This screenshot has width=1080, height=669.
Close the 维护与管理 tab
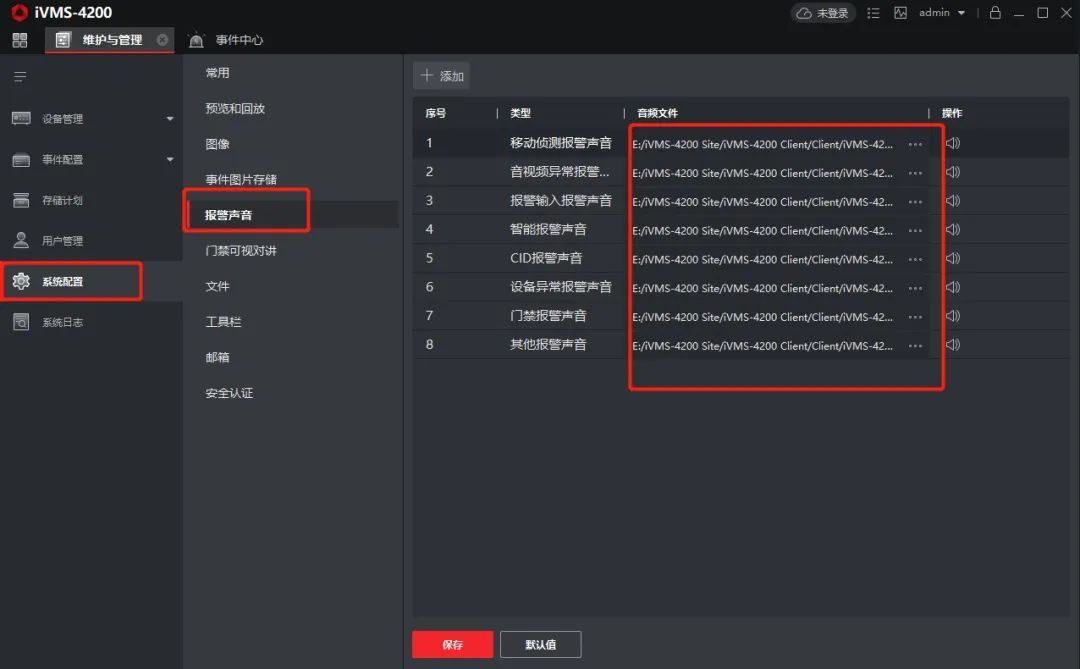[163, 40]
